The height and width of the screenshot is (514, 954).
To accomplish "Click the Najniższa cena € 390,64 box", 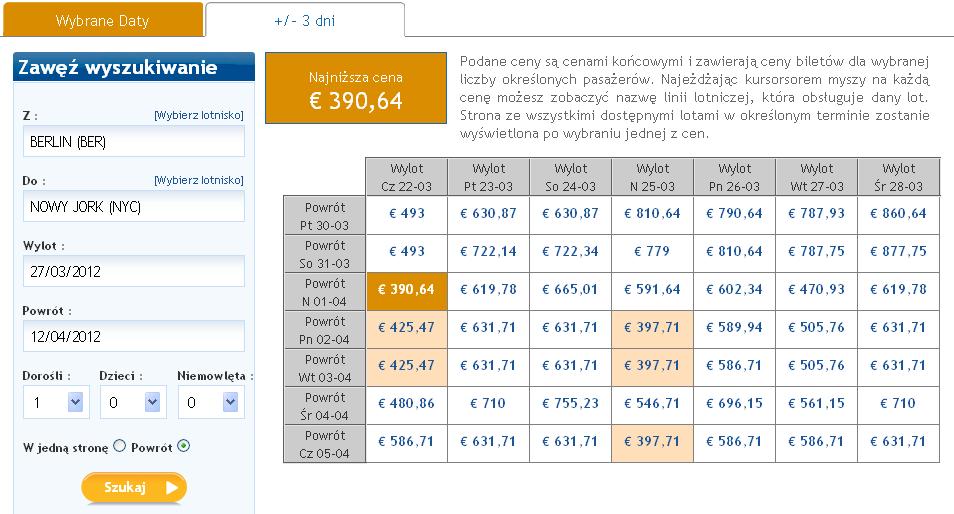I will point(356,88).
